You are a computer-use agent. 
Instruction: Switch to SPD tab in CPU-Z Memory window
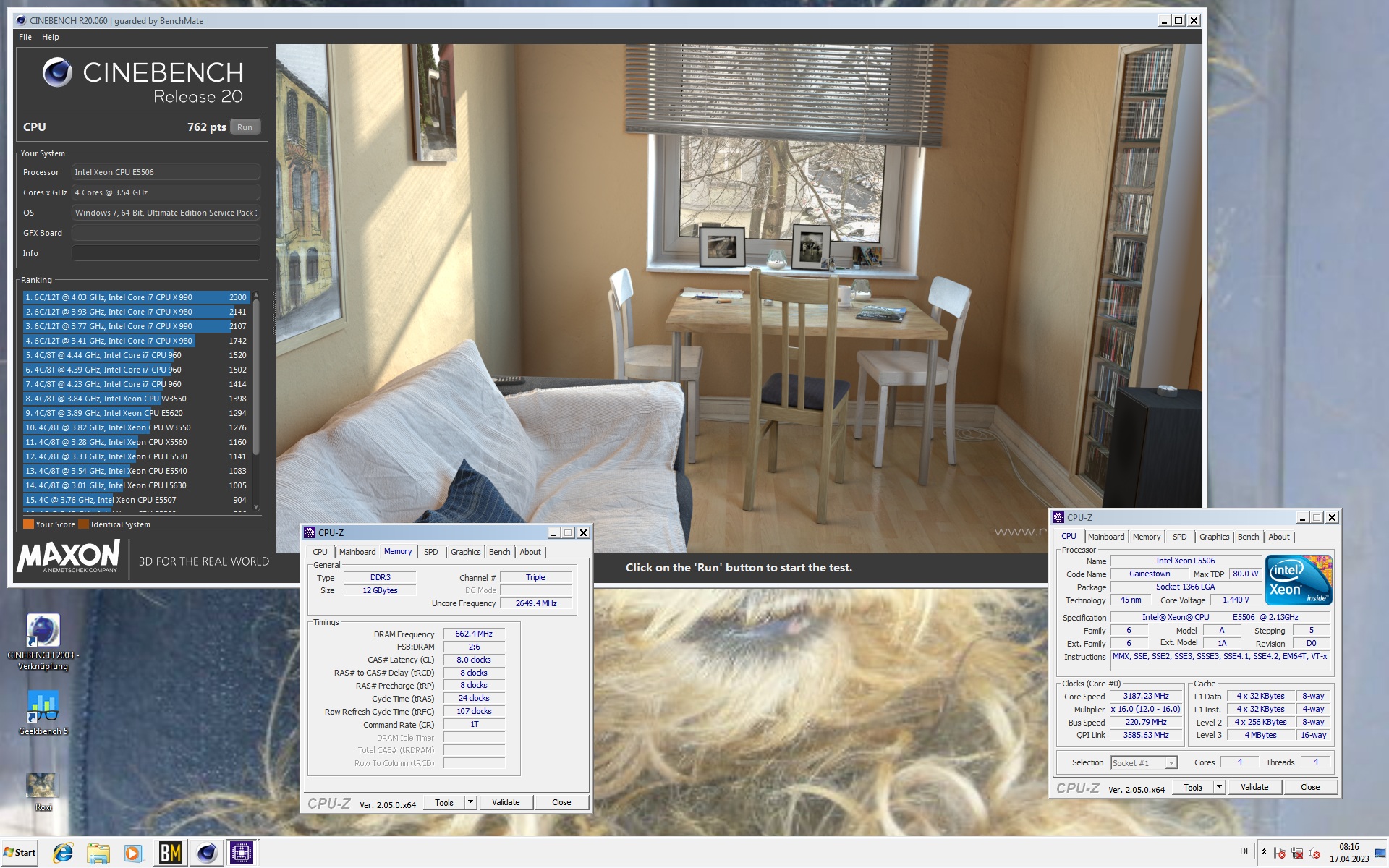coord(431,552)
